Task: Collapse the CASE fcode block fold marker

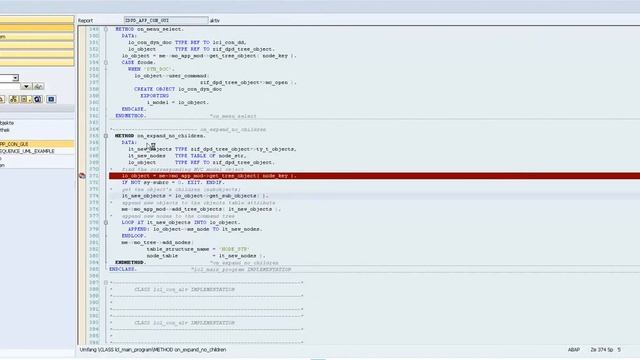Action: coord(106,62)
